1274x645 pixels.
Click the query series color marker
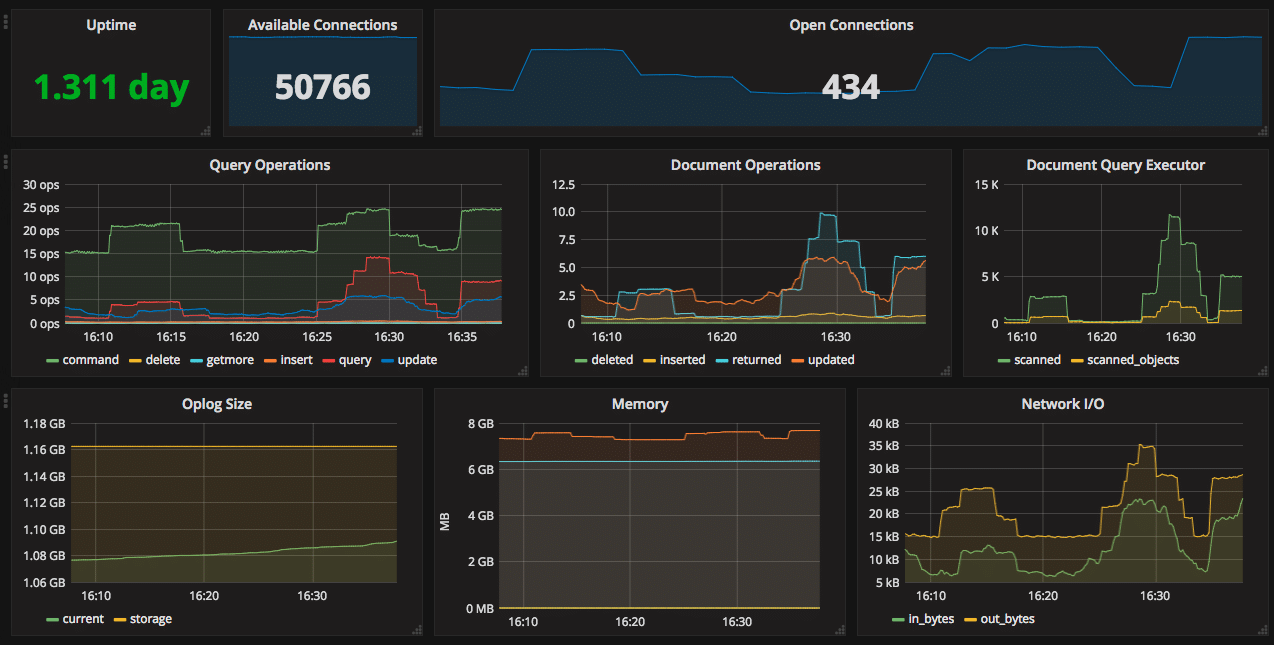pyautogui.click(x=328, y=359)
